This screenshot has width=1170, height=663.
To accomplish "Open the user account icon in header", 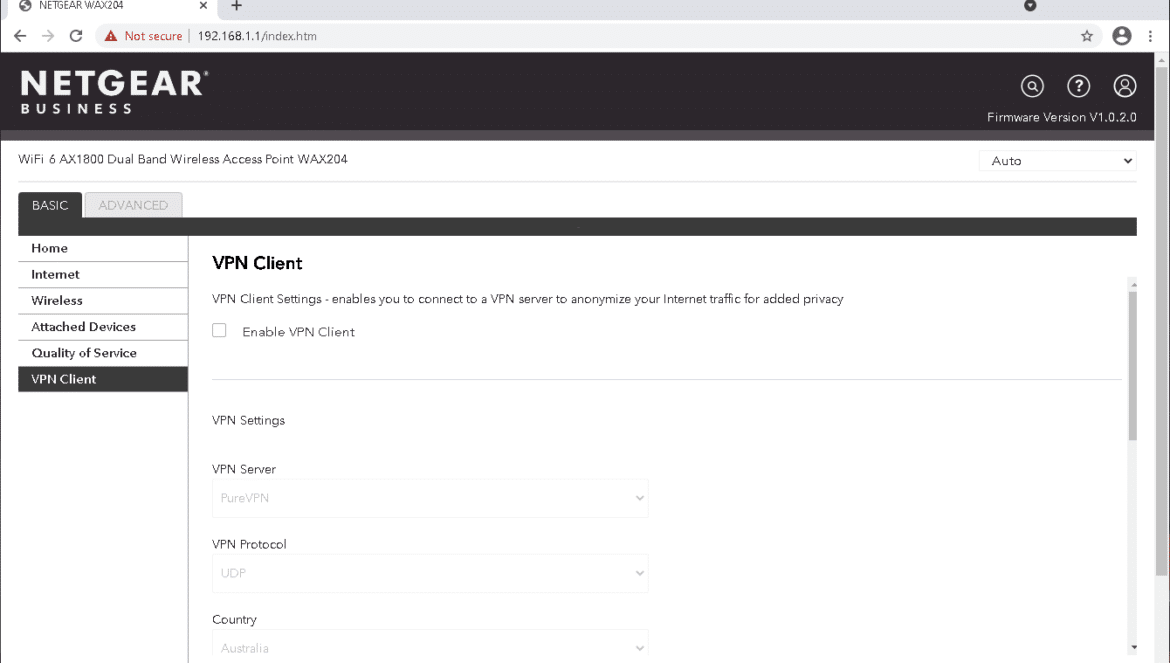I will [x=1124, y=87].
